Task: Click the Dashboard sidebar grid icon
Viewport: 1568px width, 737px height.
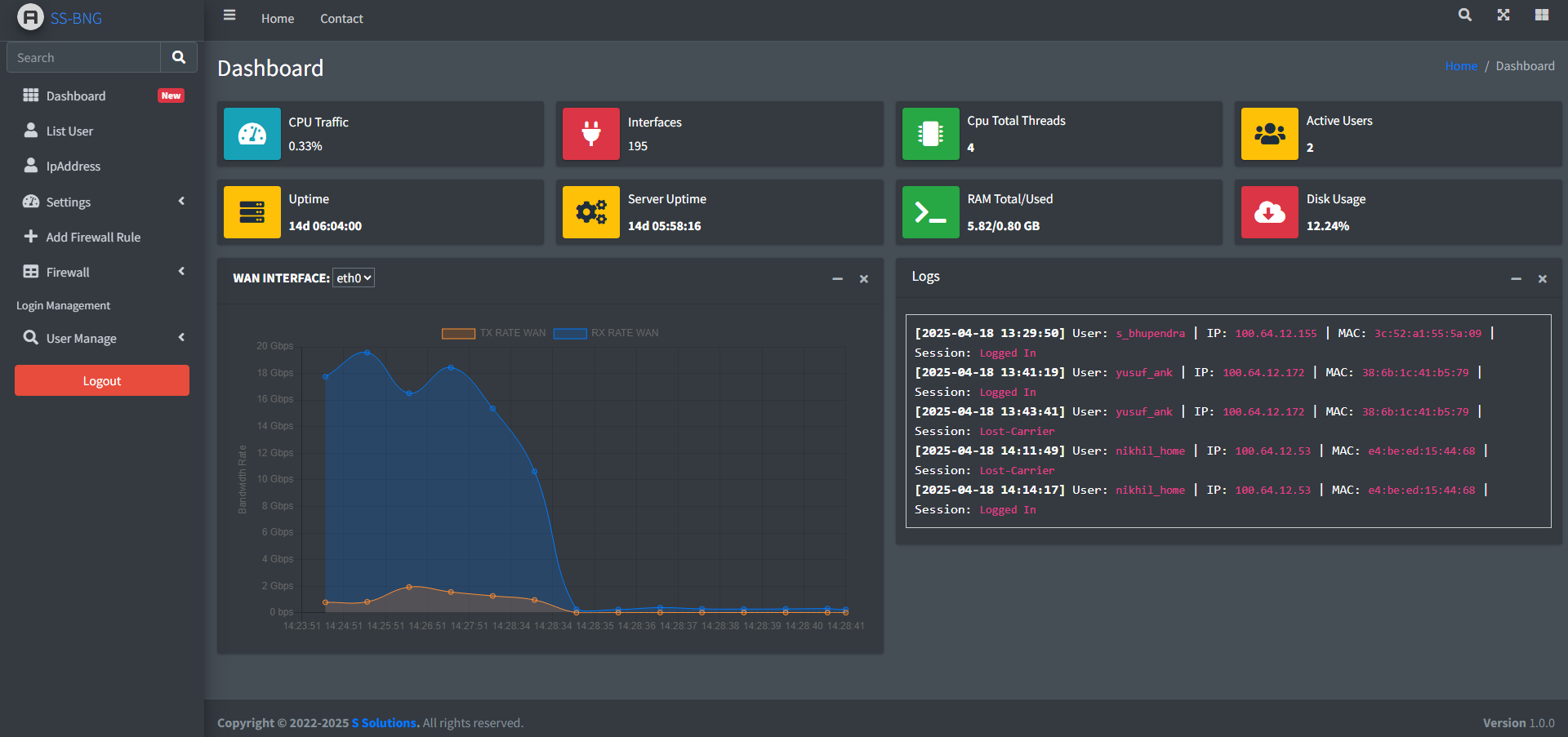Action: click(x=31, y=95)
